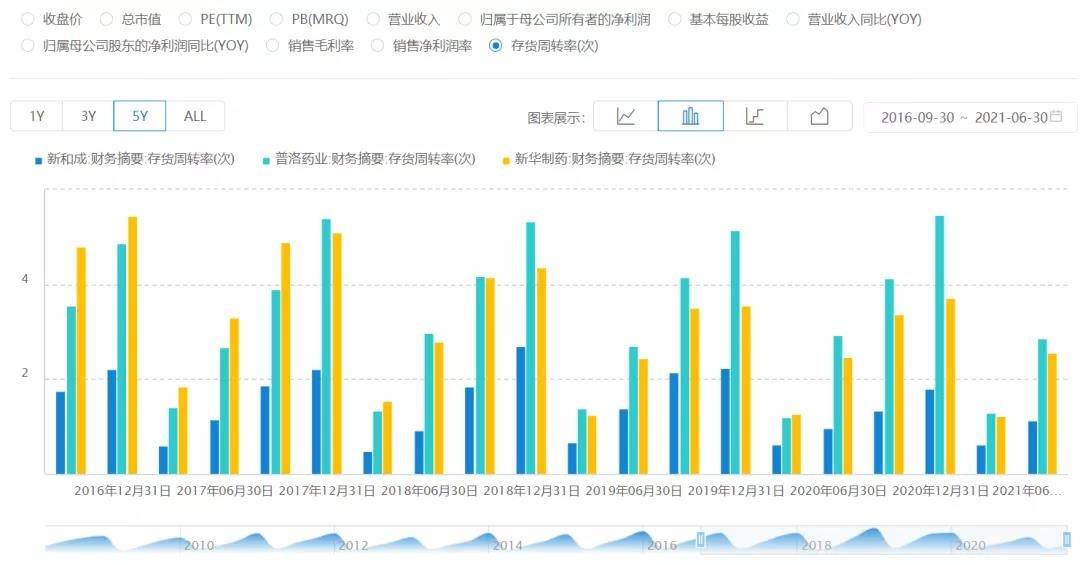Toggle 新和成 legend blue swatch
1080x565 pixels.
pos(39,161)
